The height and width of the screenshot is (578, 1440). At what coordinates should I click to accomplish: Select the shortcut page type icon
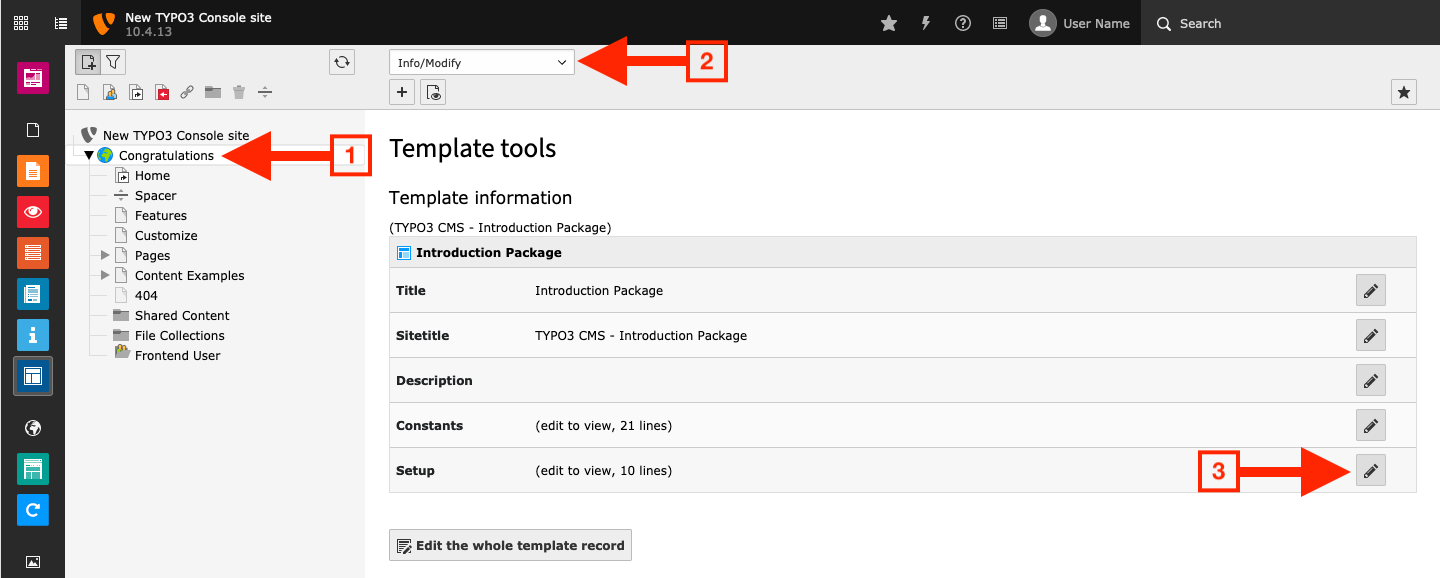coord(136,93)
